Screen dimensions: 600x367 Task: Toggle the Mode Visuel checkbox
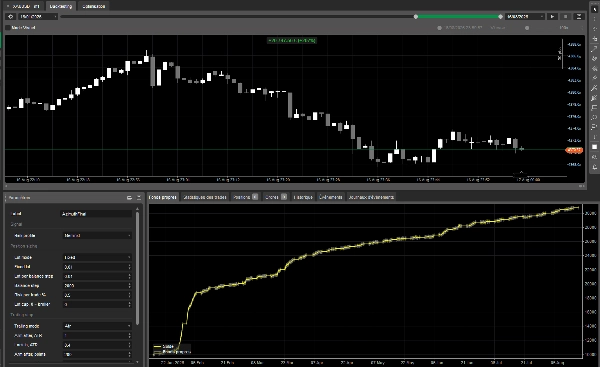tap(8, 28)
